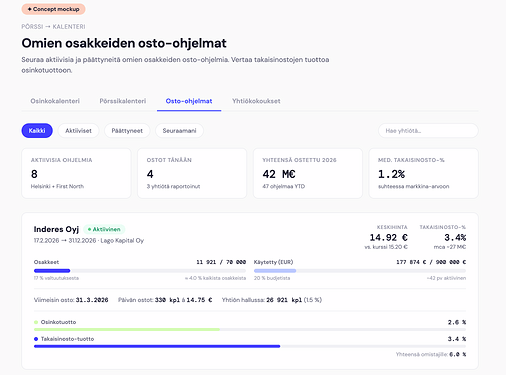Image resolution: width=506 pixels, height=375 pixels.
Task: Click the '47 ohjelmaa YTD' text
Action: 284,186
